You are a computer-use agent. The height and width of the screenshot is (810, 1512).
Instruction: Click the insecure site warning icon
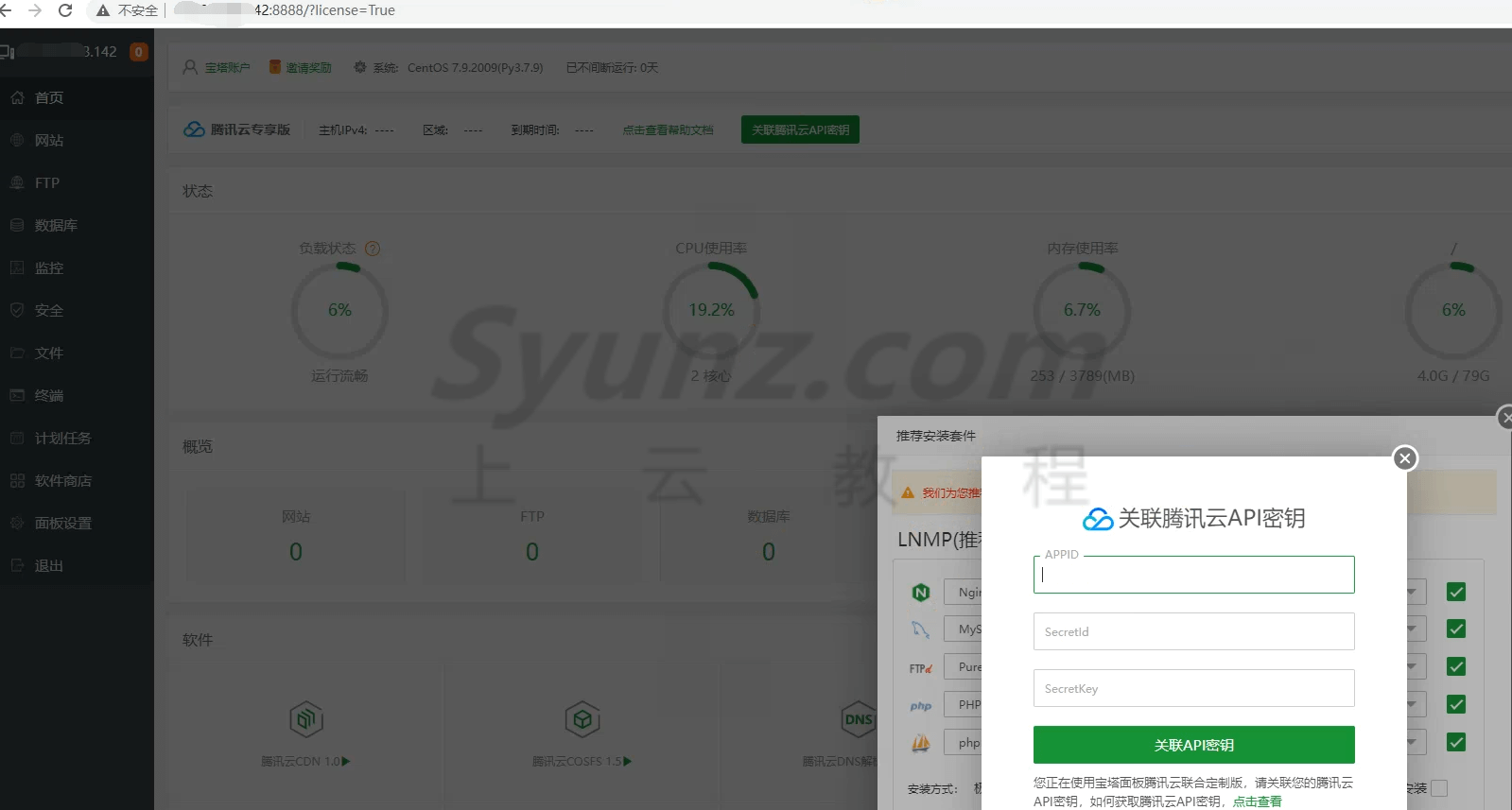pos(103,10)
